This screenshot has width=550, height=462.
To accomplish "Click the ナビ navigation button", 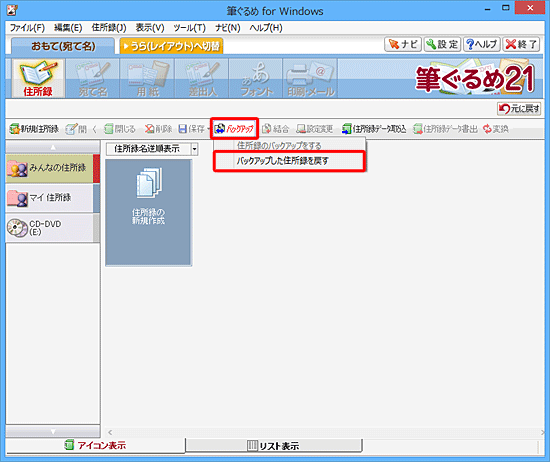I will coord(403,45).
